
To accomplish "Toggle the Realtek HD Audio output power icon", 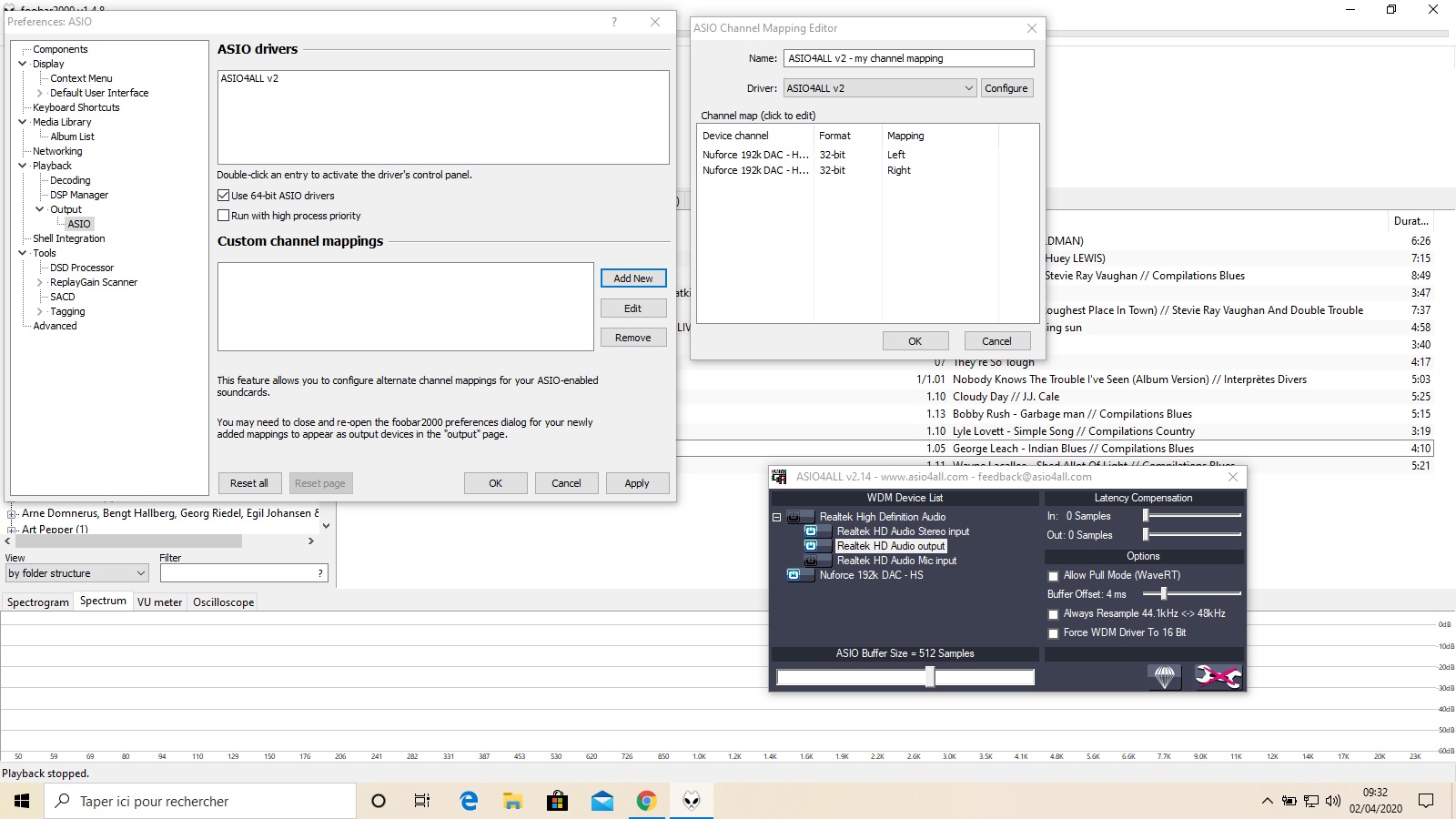I will [x=811, y=546].
